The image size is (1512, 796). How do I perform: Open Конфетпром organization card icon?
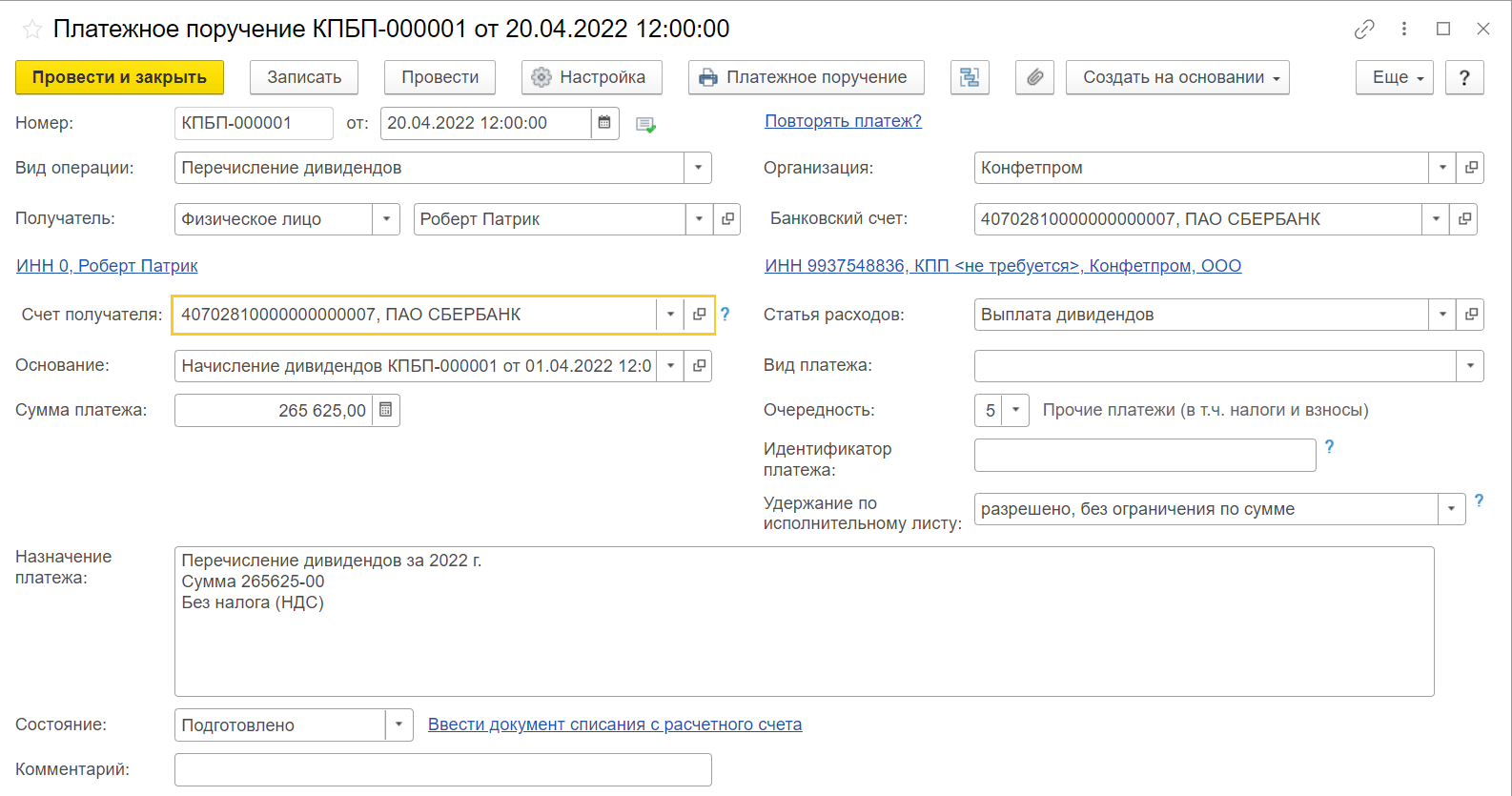point(1471,168)
